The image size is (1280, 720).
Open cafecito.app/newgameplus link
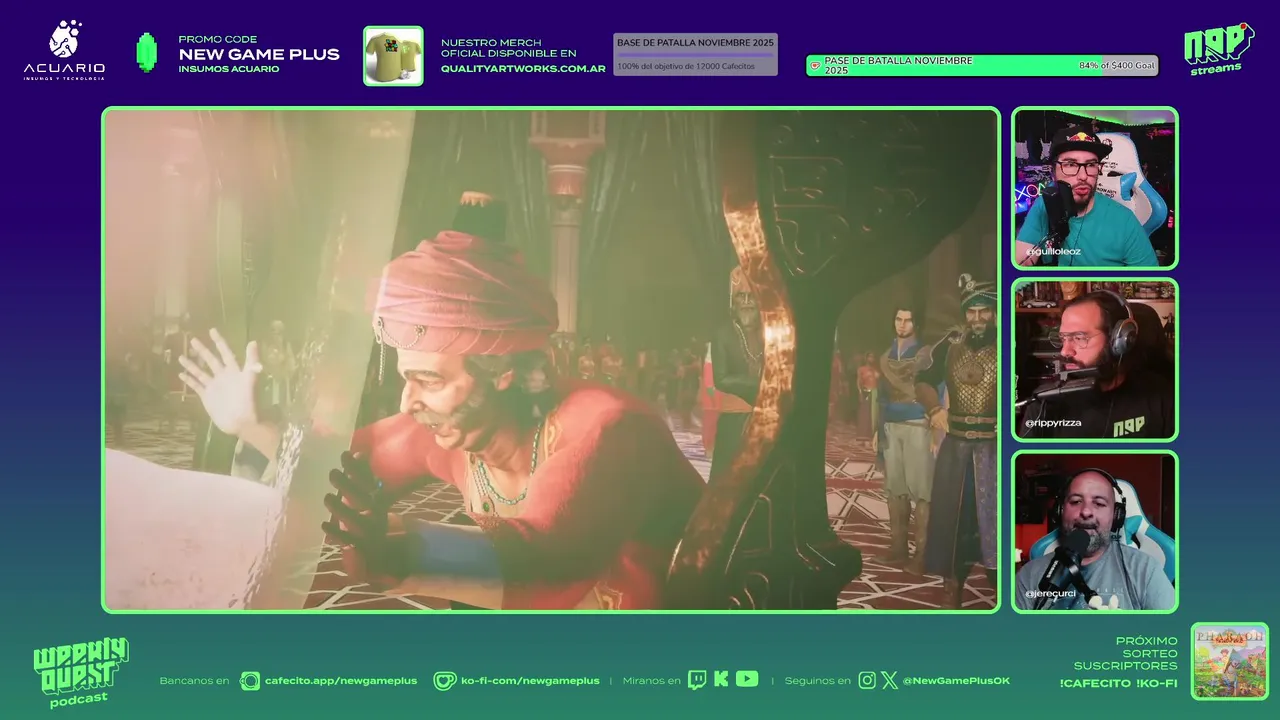click(341, 681)
